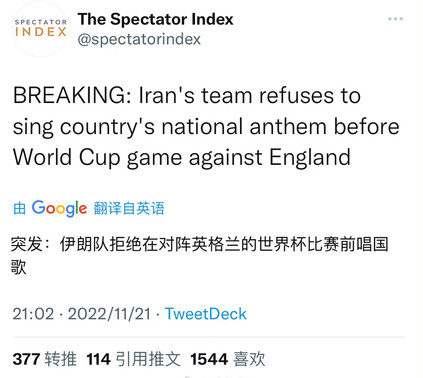View the 1544 喜欢 likes list
The width and height of the screenshot is (423, 378).
coord(228,359)
